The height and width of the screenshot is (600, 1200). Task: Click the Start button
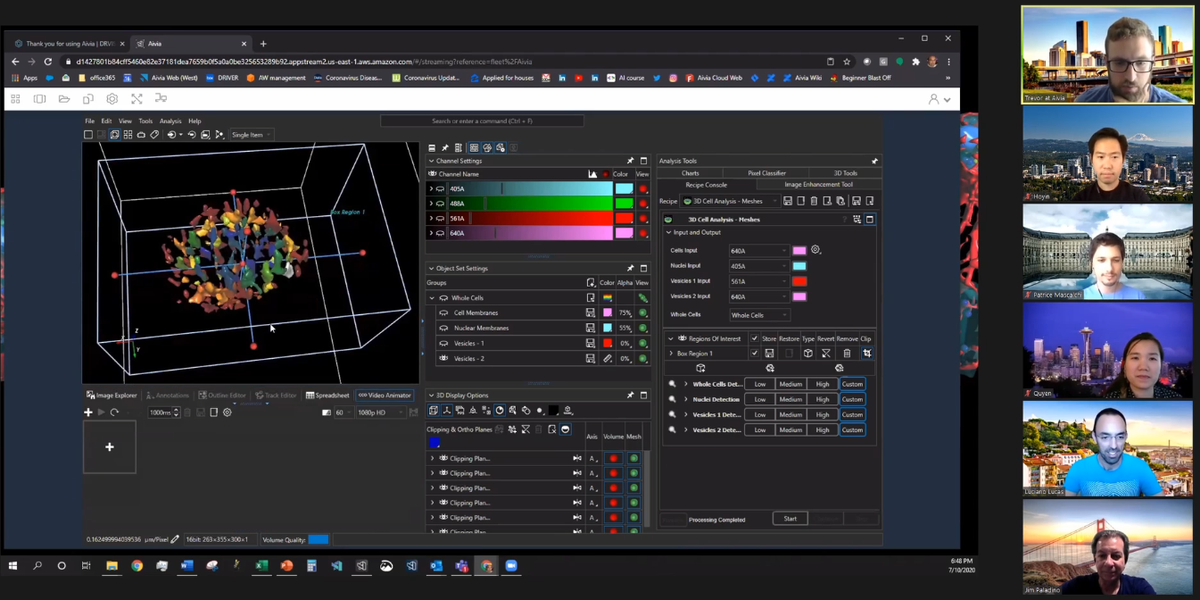[790, 519]
